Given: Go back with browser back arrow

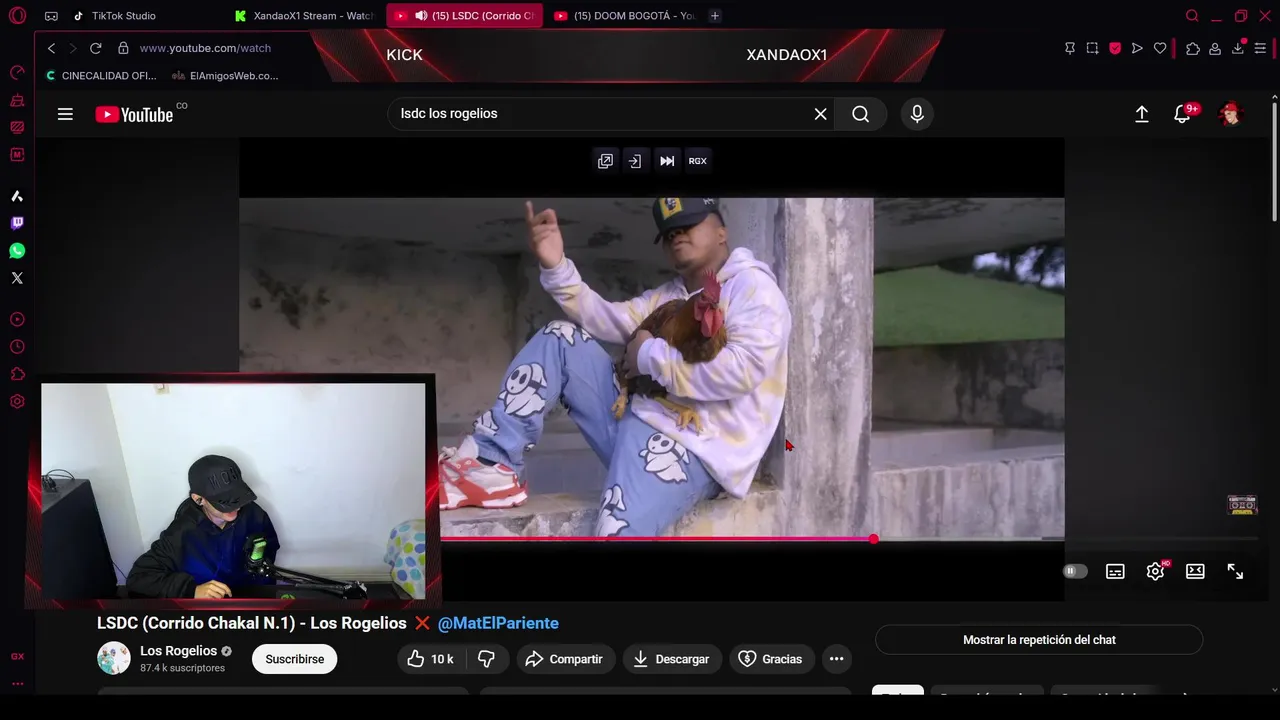Looking at the screenshot, I should (51, 48).
